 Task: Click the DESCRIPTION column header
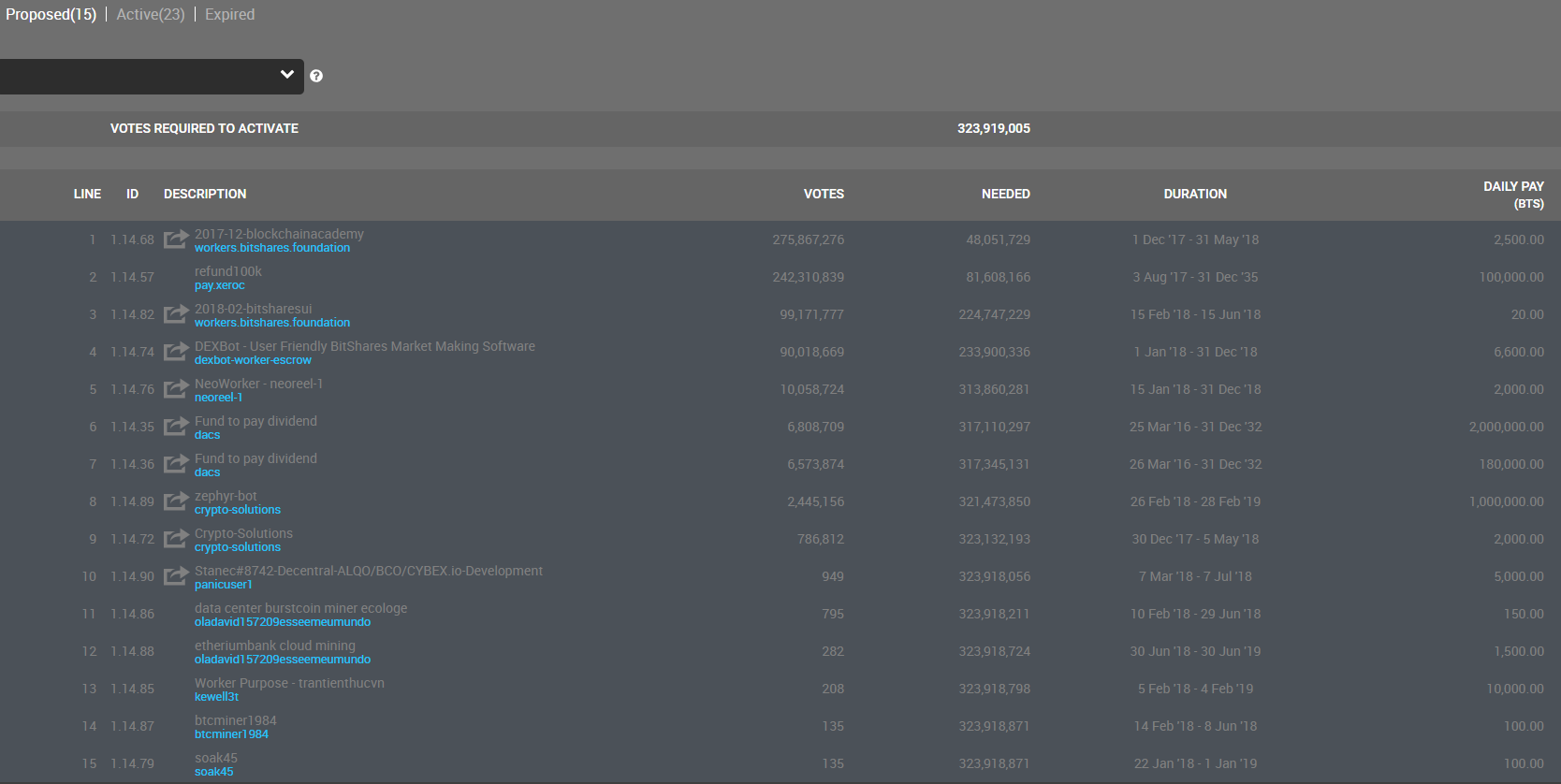[205, 194]
